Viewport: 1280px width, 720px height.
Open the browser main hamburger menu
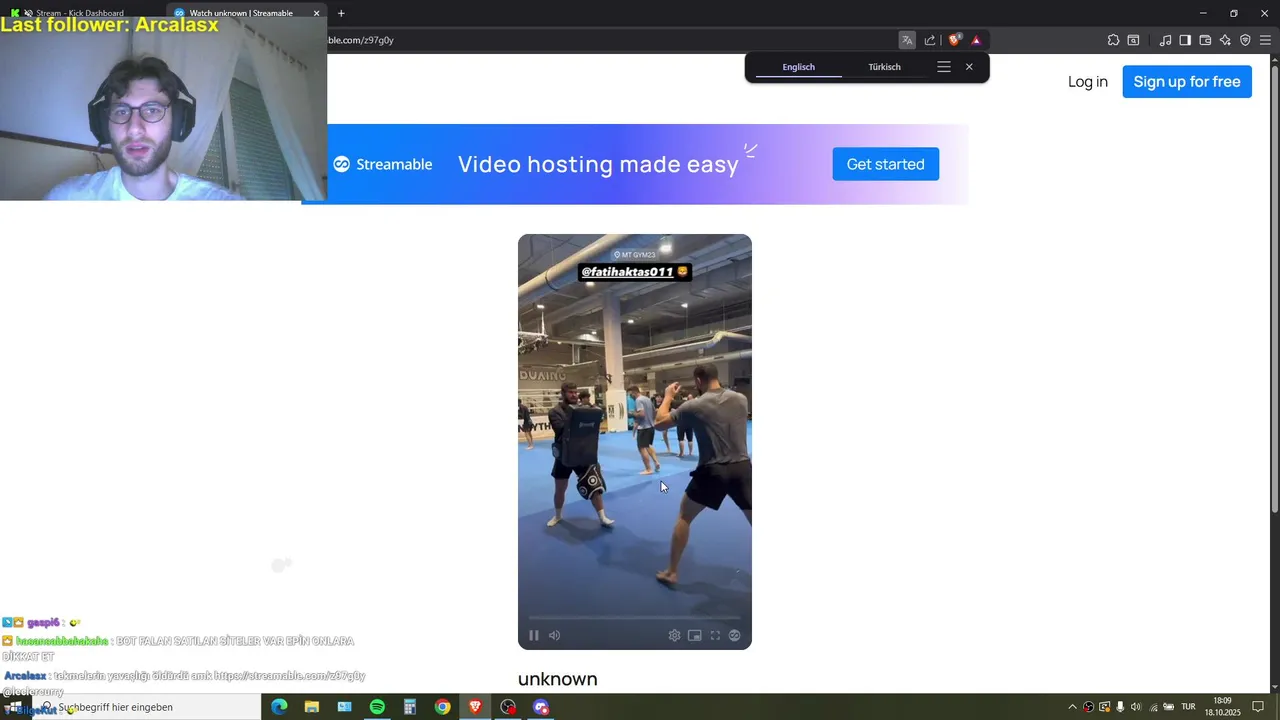point(1265,40)
